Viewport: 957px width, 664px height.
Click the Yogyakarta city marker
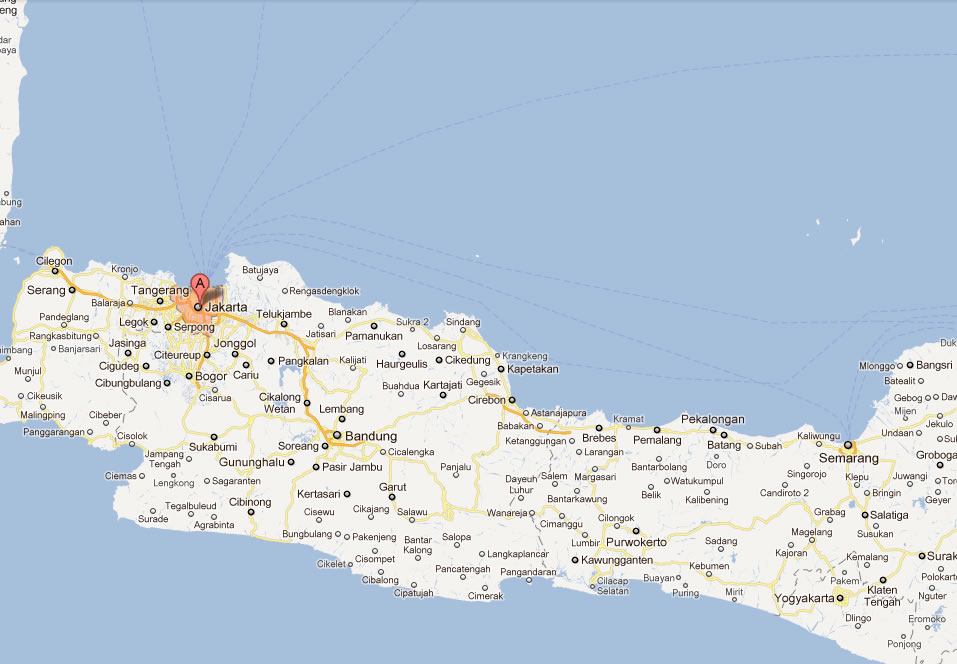click(x=841, y=598)
